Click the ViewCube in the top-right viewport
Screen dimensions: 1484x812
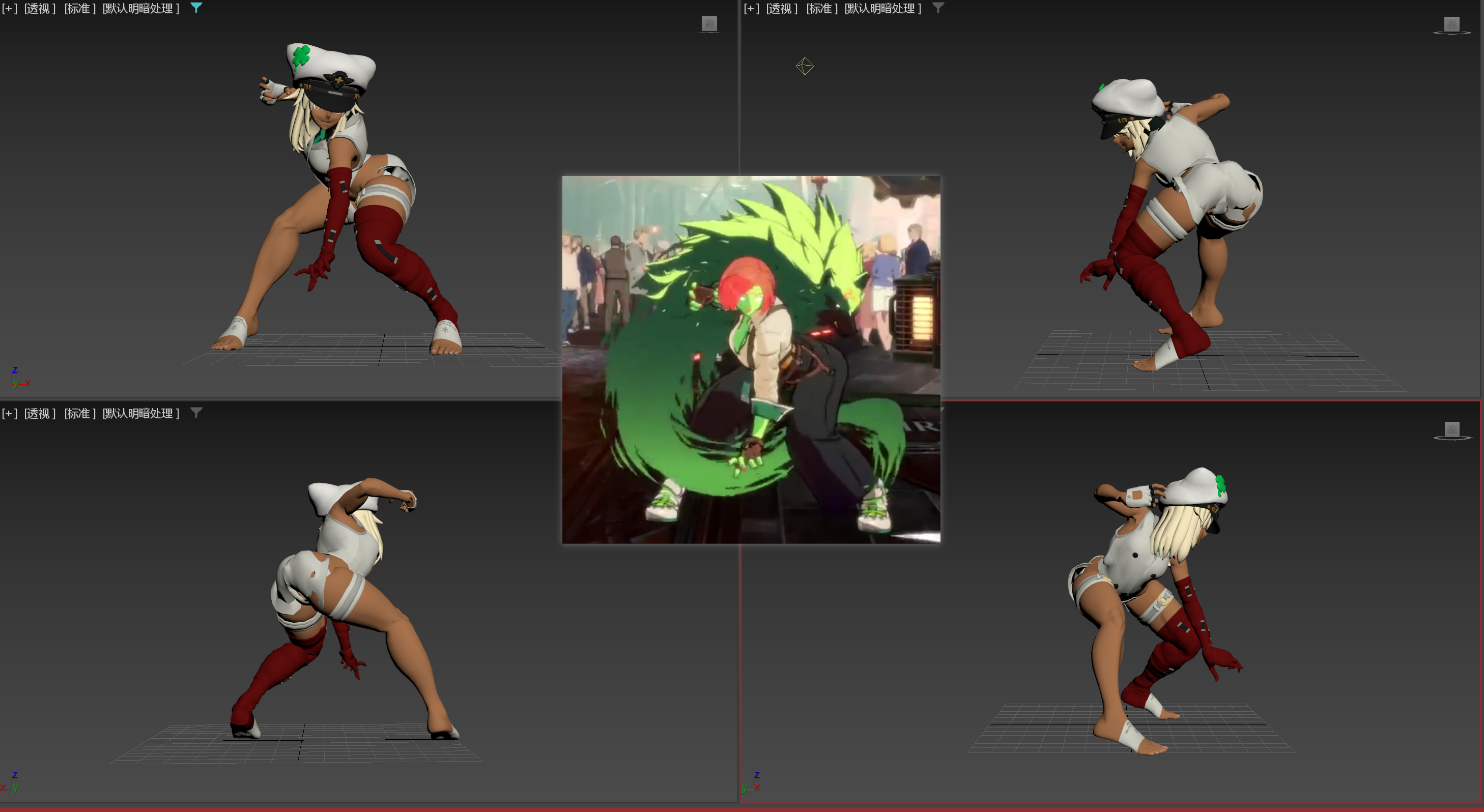point(1452,25)
